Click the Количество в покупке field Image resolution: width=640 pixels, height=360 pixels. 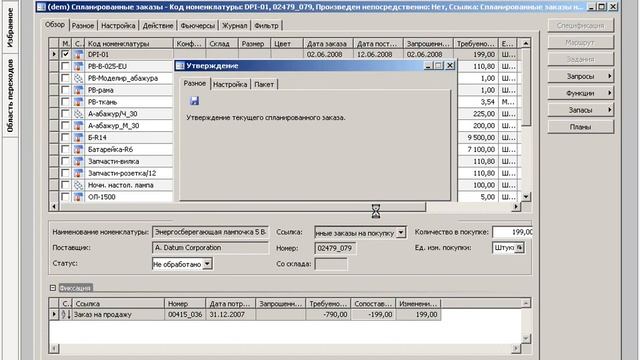click(512, 232)
